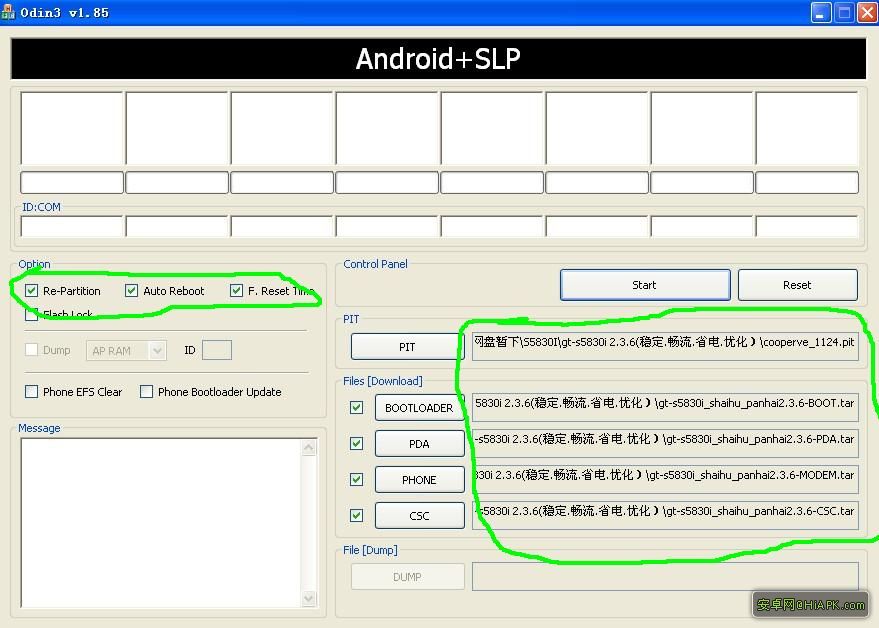Open the PIT file browser button
Screen dimensions: 879x628
[x=407, y=347]
